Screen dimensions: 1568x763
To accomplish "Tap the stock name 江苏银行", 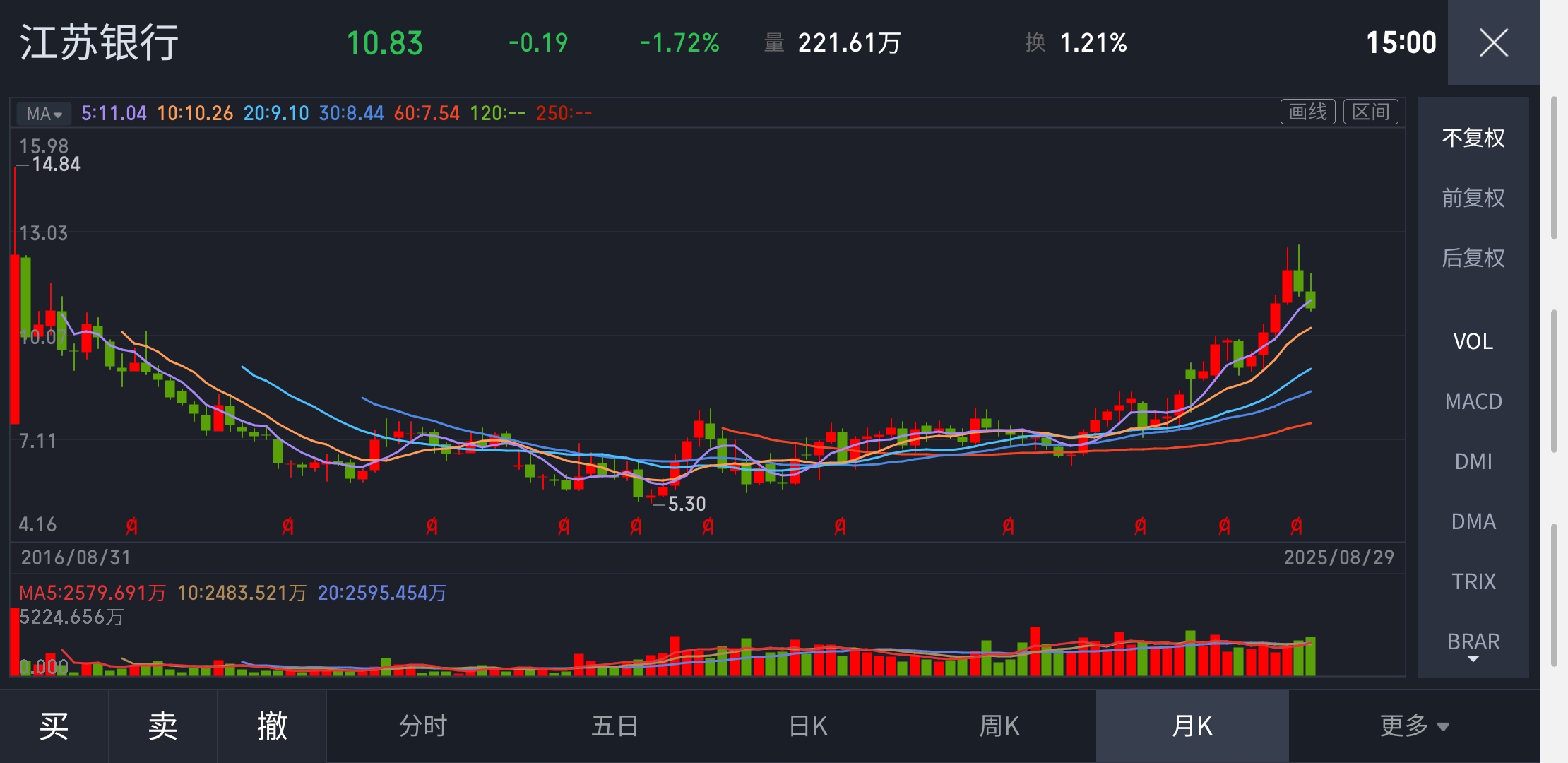I will [99, 42].
